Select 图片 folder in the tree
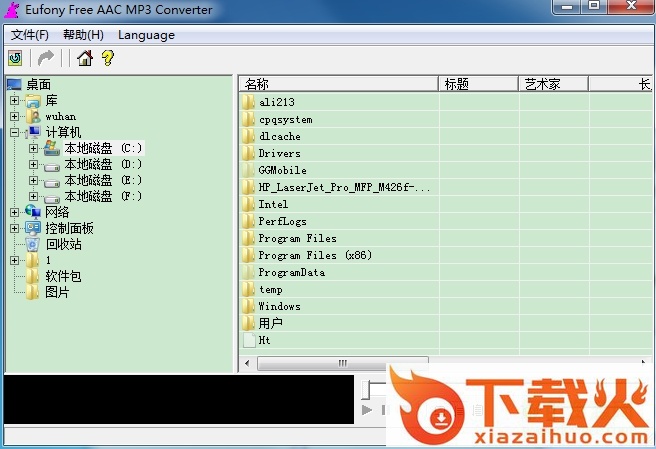Screen dimensions: 656x449 click(x=57, y=292)
